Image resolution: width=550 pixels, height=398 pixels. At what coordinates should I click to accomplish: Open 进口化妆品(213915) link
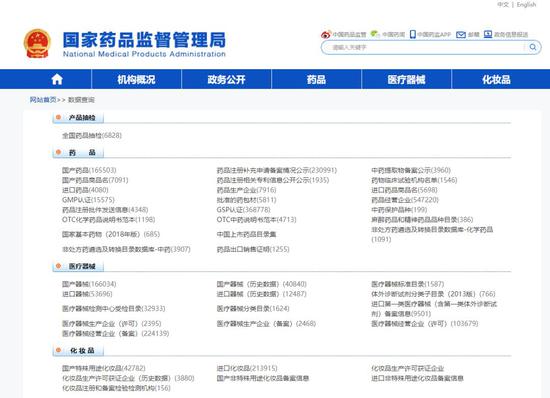[247, 368]
